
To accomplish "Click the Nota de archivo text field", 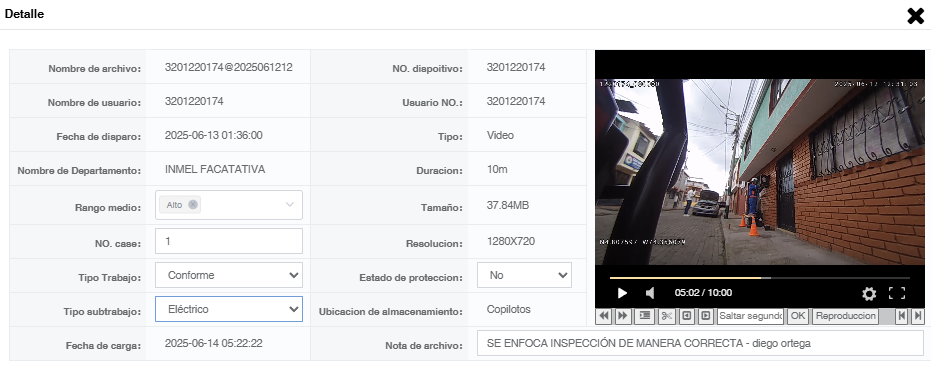I will click(701, 343).
